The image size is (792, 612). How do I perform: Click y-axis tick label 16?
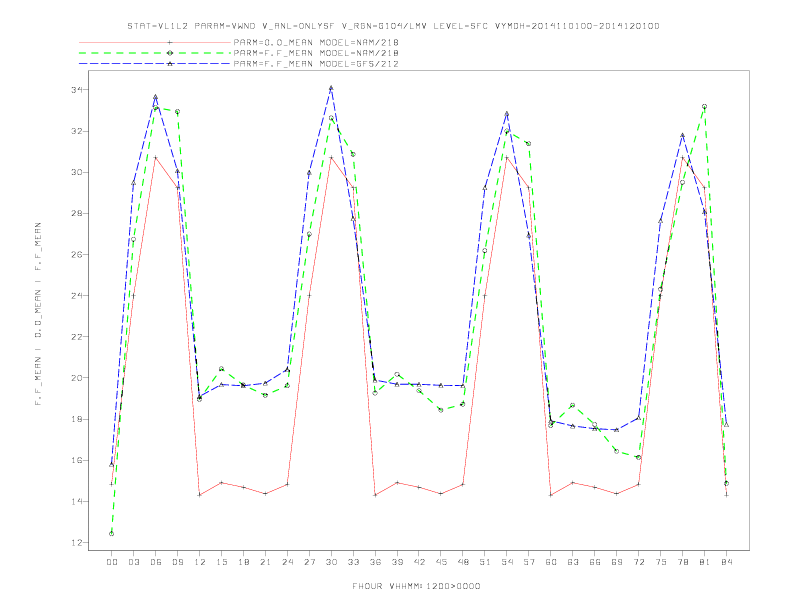pos(77,461)
